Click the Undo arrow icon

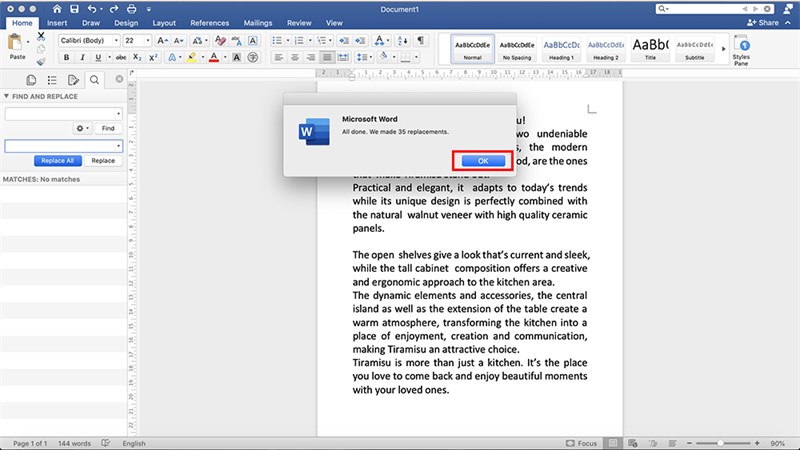pyautogui.click(x=92, y=9)
